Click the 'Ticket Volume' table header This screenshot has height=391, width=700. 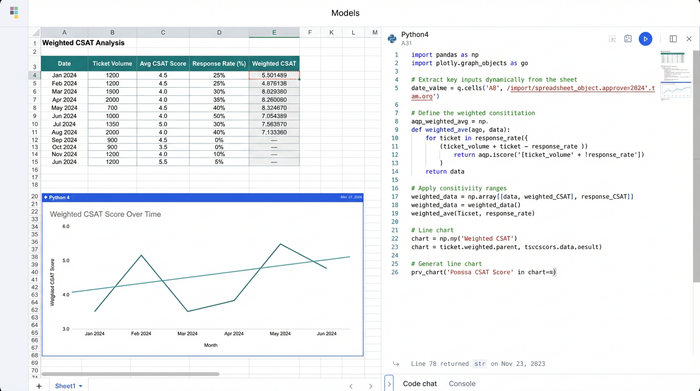112,63
